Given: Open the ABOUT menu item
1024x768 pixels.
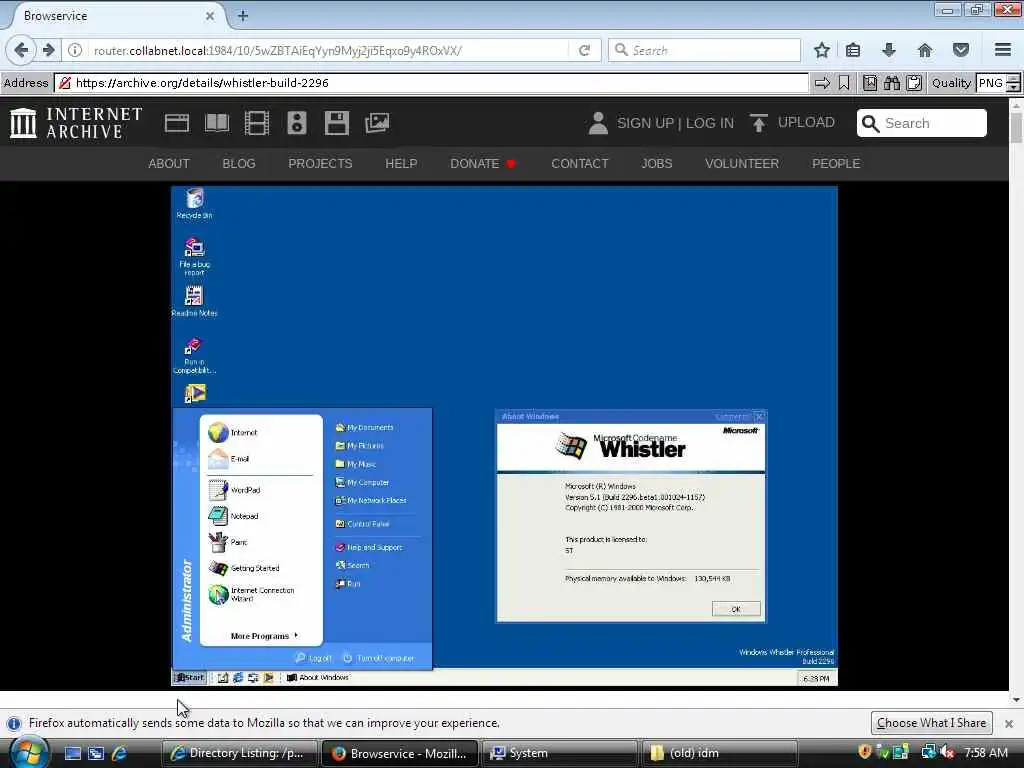Looking at the screenshot, I should [x=168, y=163].
